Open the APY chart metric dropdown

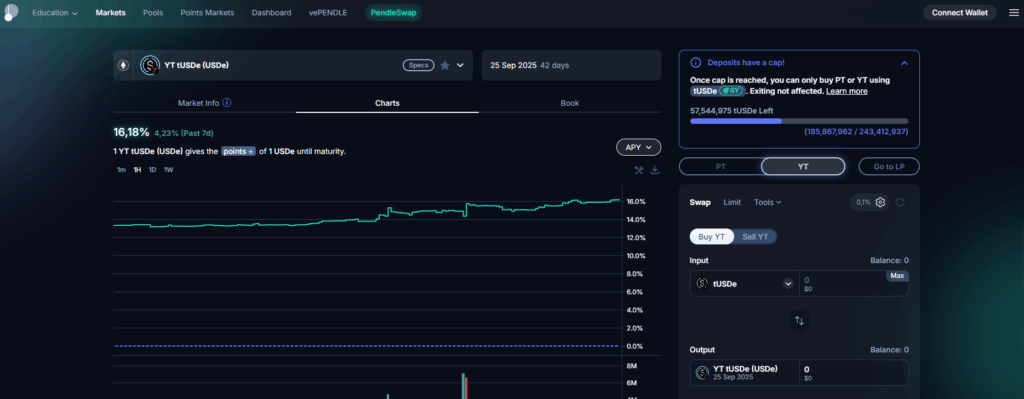point(639,148)
